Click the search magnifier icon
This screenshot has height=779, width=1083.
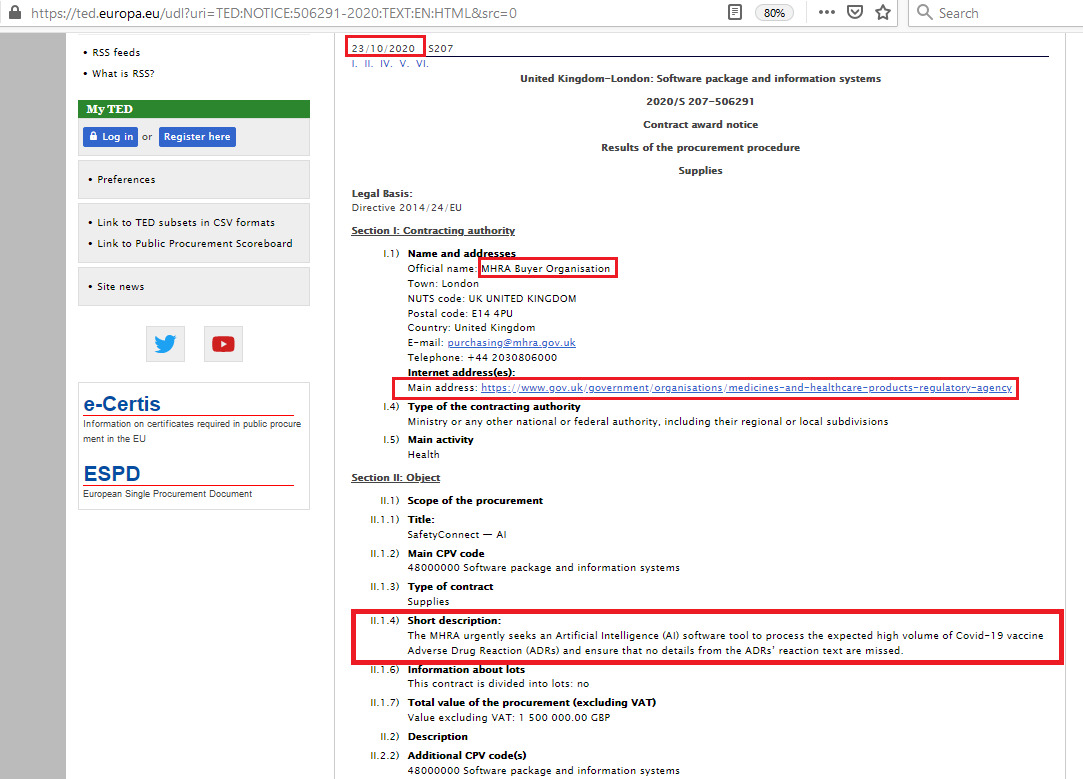pos(924,12)
